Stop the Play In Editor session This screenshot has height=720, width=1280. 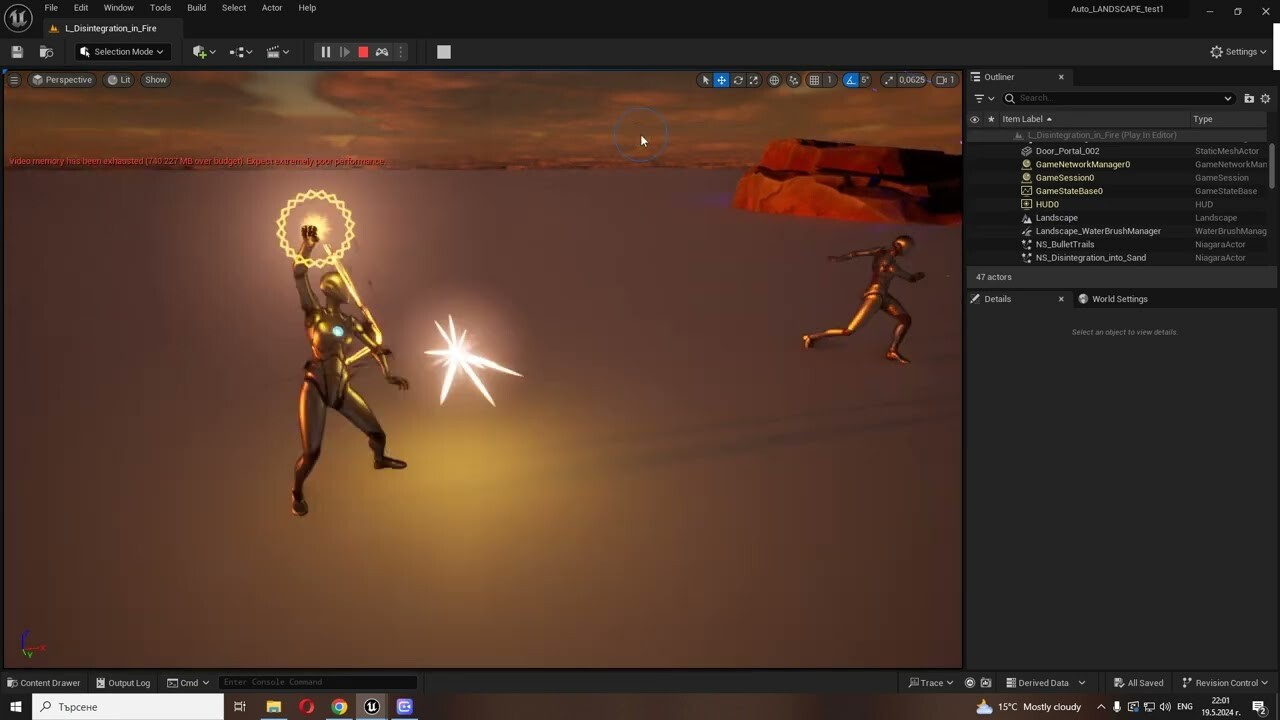tap(363, 51)
